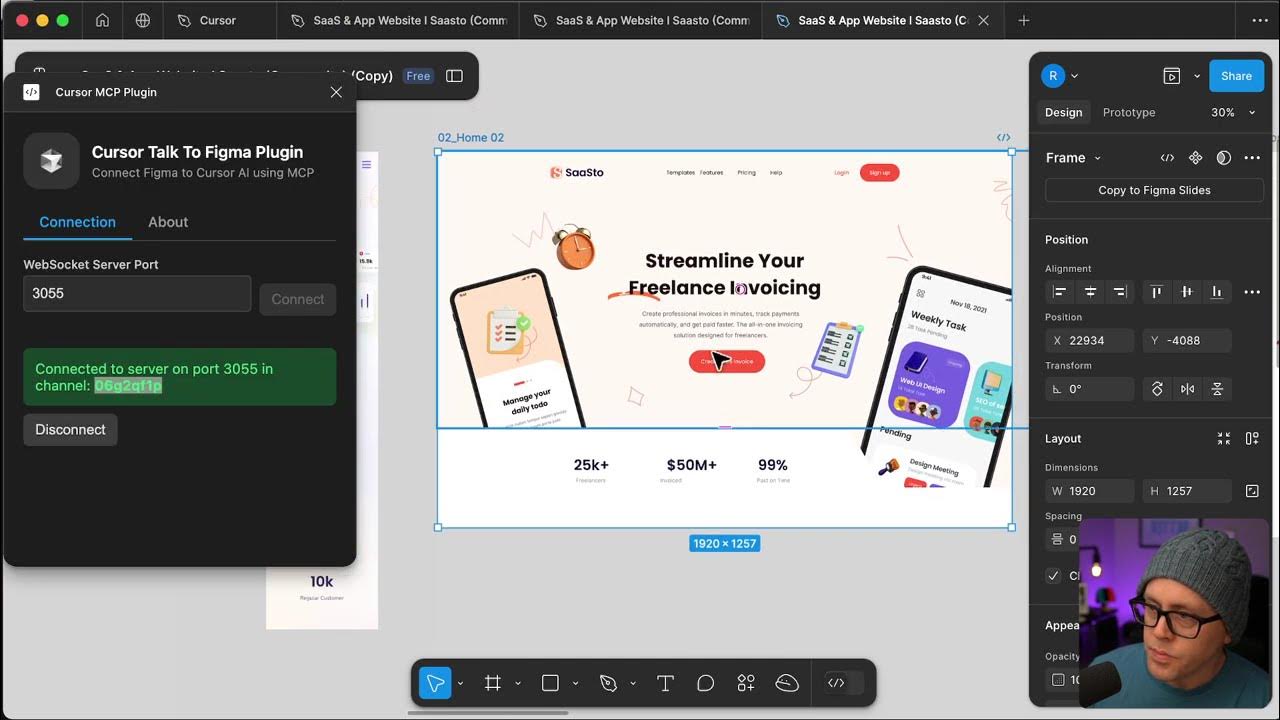
Task: Click the WebSocket Server Port input field
Action: coord(137,293)
